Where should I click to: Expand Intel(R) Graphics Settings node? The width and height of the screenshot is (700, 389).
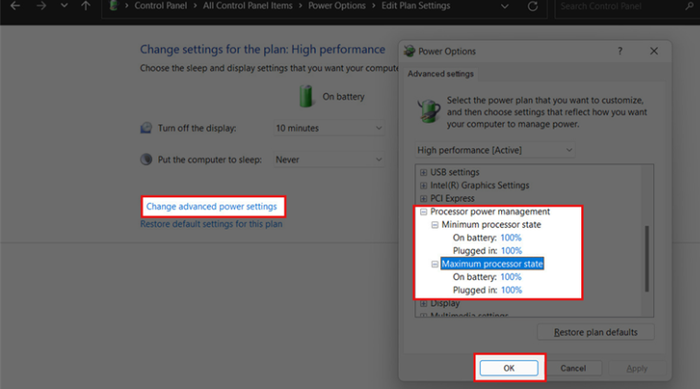tap(423, 185)
